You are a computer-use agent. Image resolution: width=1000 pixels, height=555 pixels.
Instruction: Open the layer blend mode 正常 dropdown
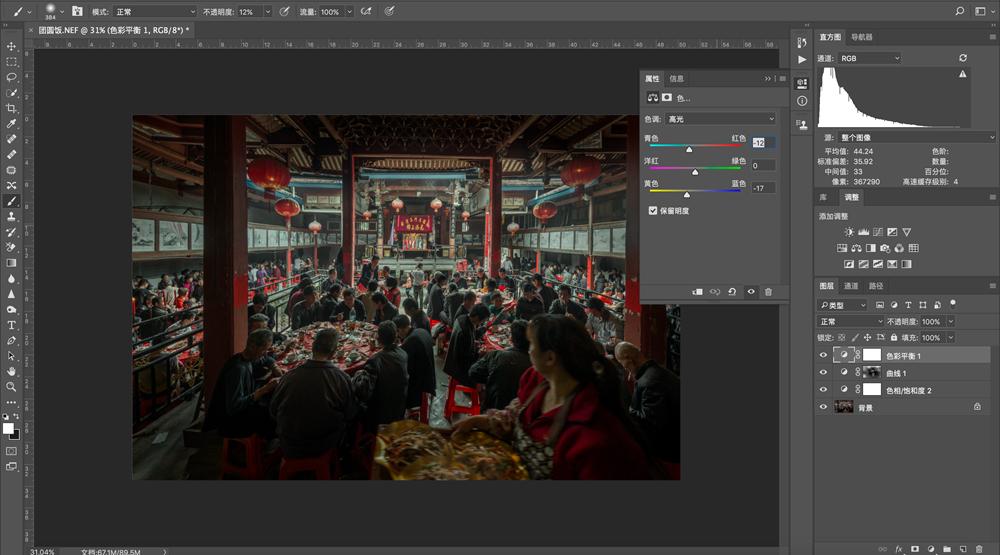click(850, 322)
